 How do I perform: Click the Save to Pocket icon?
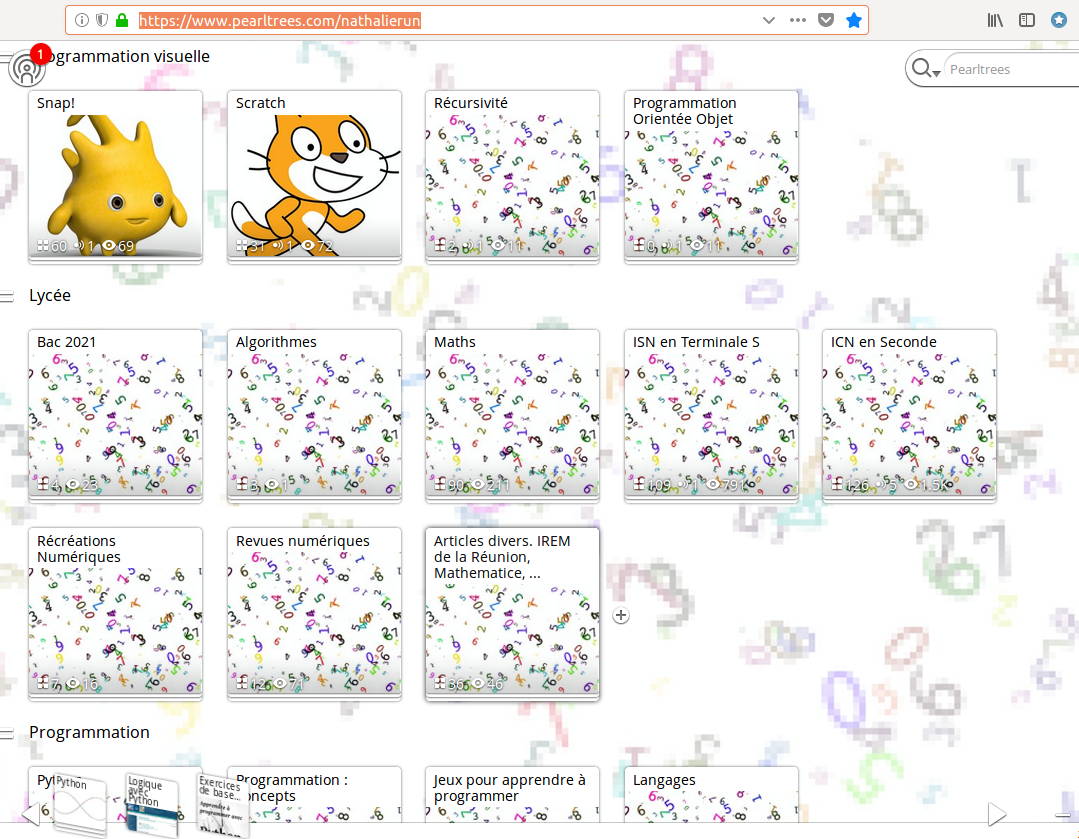click(x=826, y=20)
